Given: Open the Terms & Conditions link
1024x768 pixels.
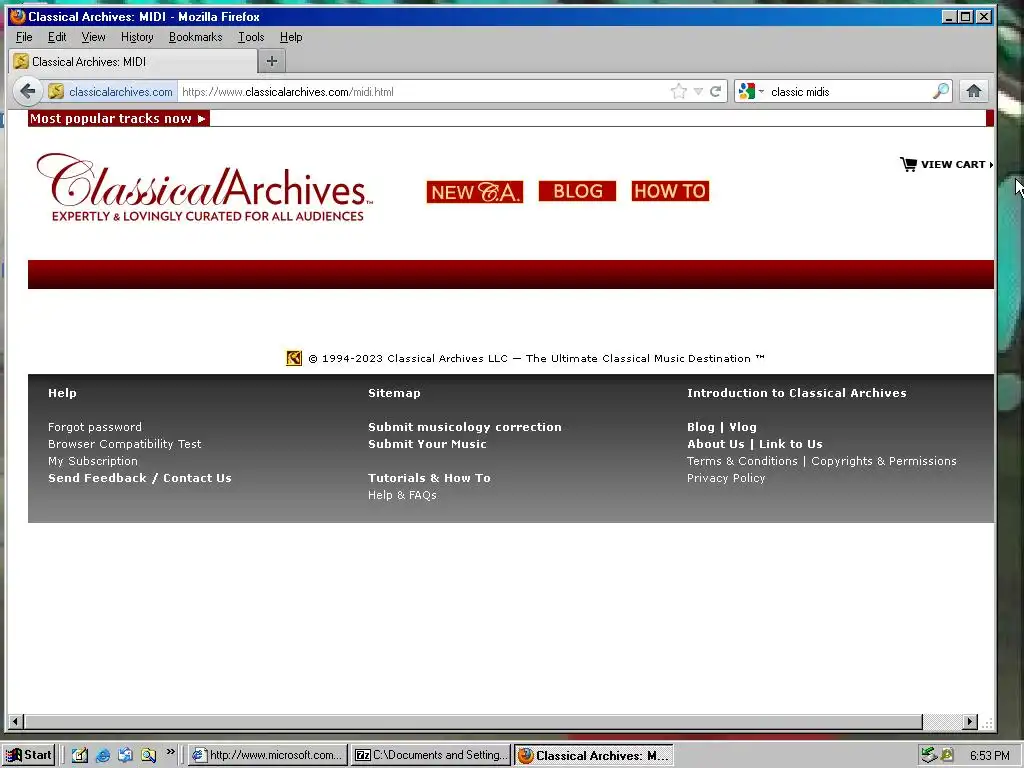Looking at the screenshot, I should (743, 461).
